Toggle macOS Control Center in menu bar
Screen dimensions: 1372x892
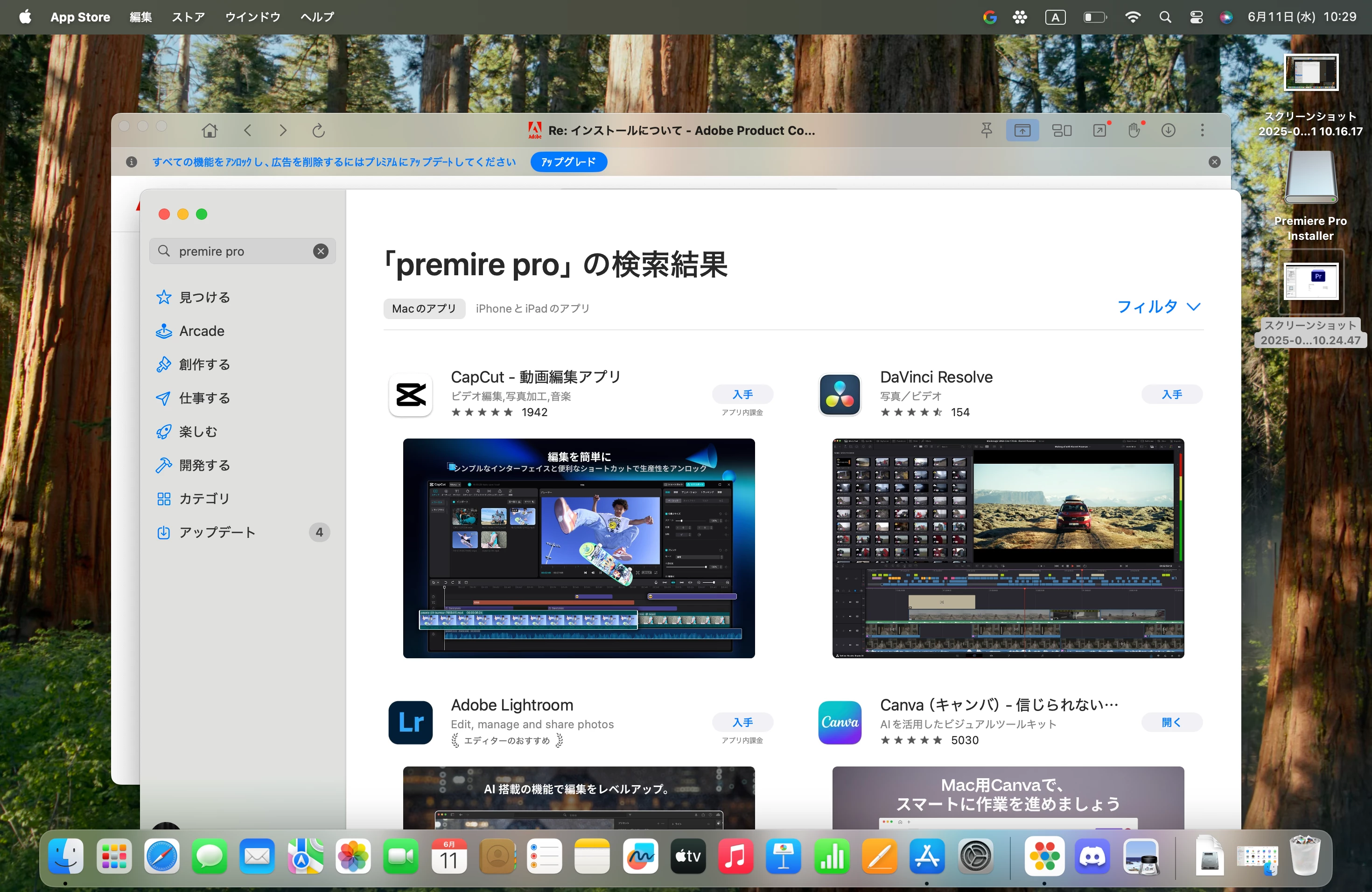[1196, 17]
